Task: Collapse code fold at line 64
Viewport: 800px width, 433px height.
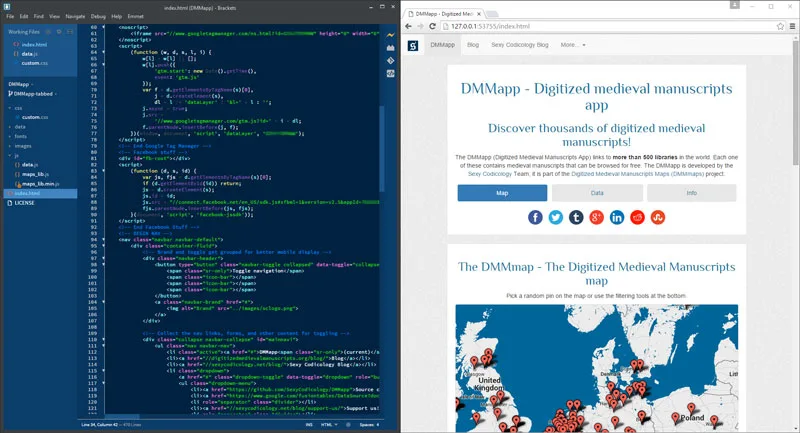Action: (x=104, y=52)
